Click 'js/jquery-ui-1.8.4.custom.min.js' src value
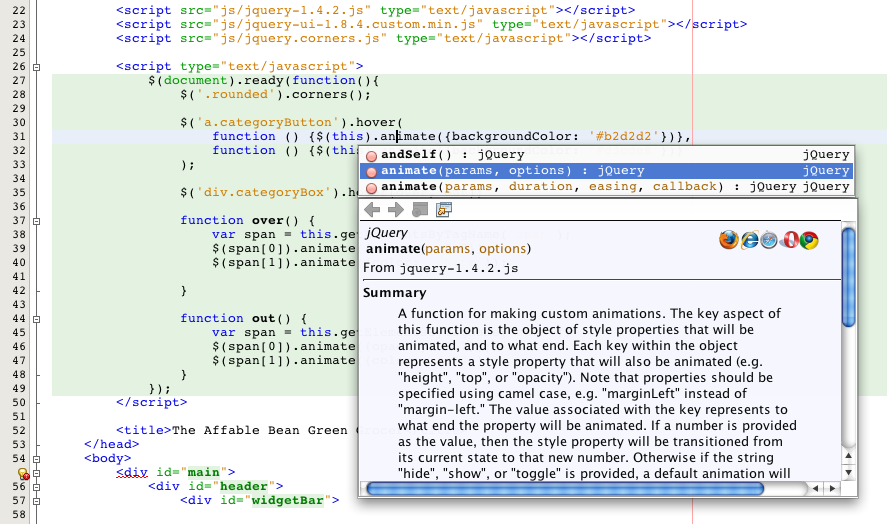Viewport: 887px width, 524px height. coord(348,24)
